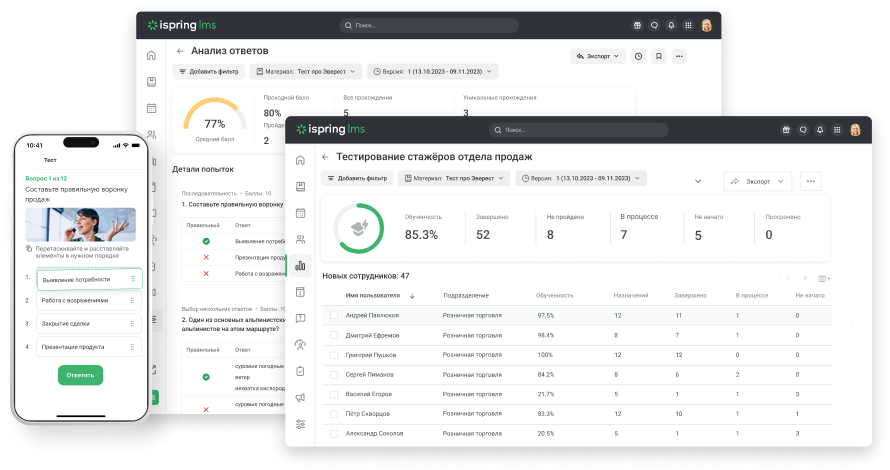Open settings sliders icon in front sidebar
This screenshot has height=470, width=890.
click(x=300, y=424)
